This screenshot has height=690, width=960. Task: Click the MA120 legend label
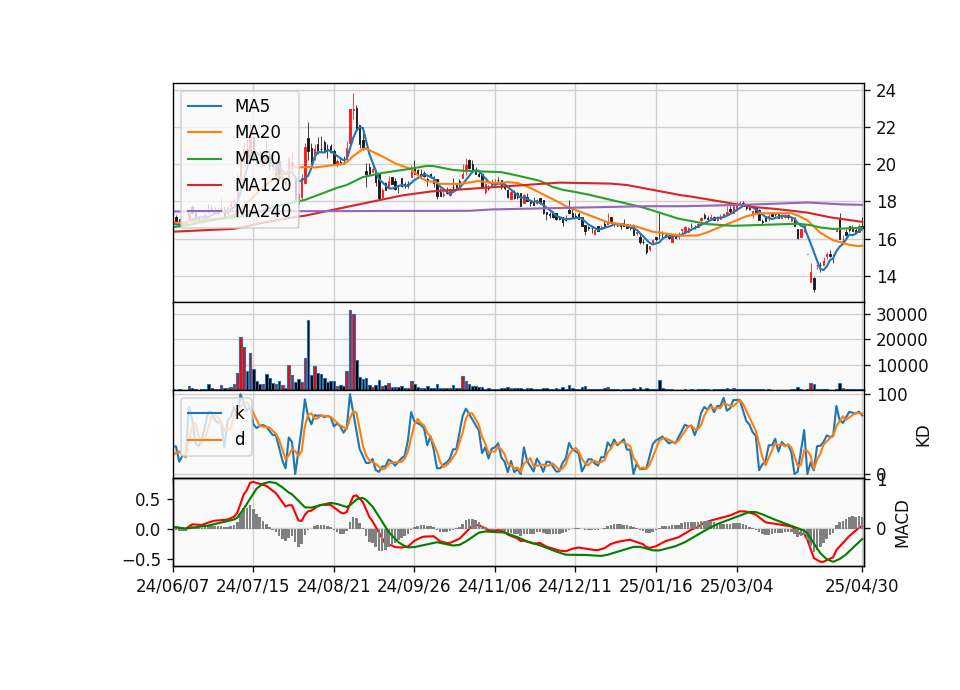(x=263, y=185)
